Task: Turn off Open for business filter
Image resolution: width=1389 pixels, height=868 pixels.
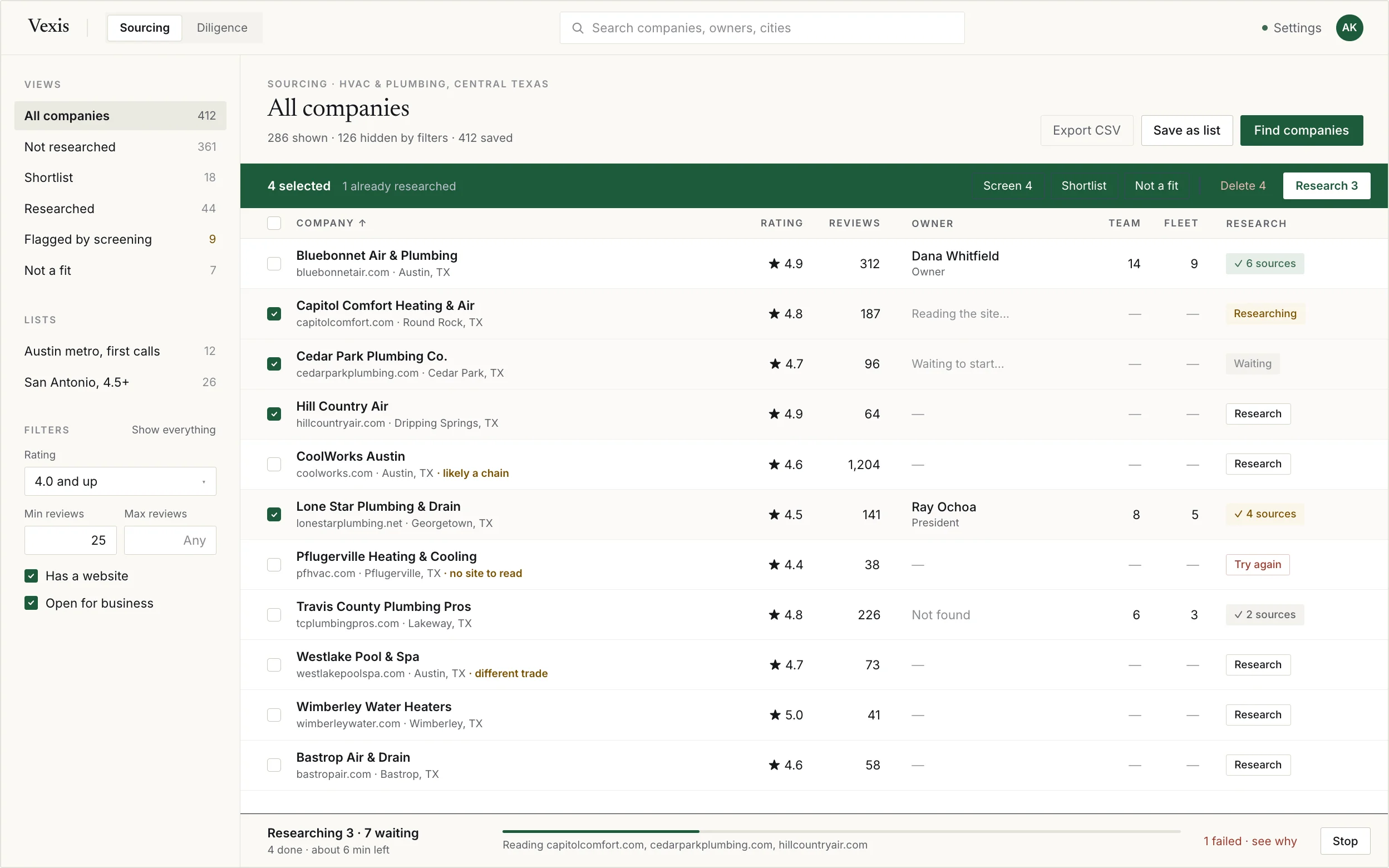Action: [31, 603]
